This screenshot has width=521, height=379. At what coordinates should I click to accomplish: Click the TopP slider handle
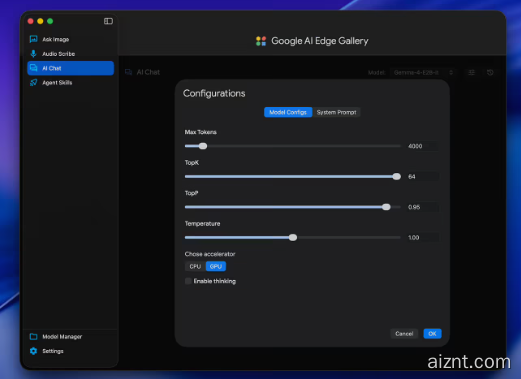[386, 207]
